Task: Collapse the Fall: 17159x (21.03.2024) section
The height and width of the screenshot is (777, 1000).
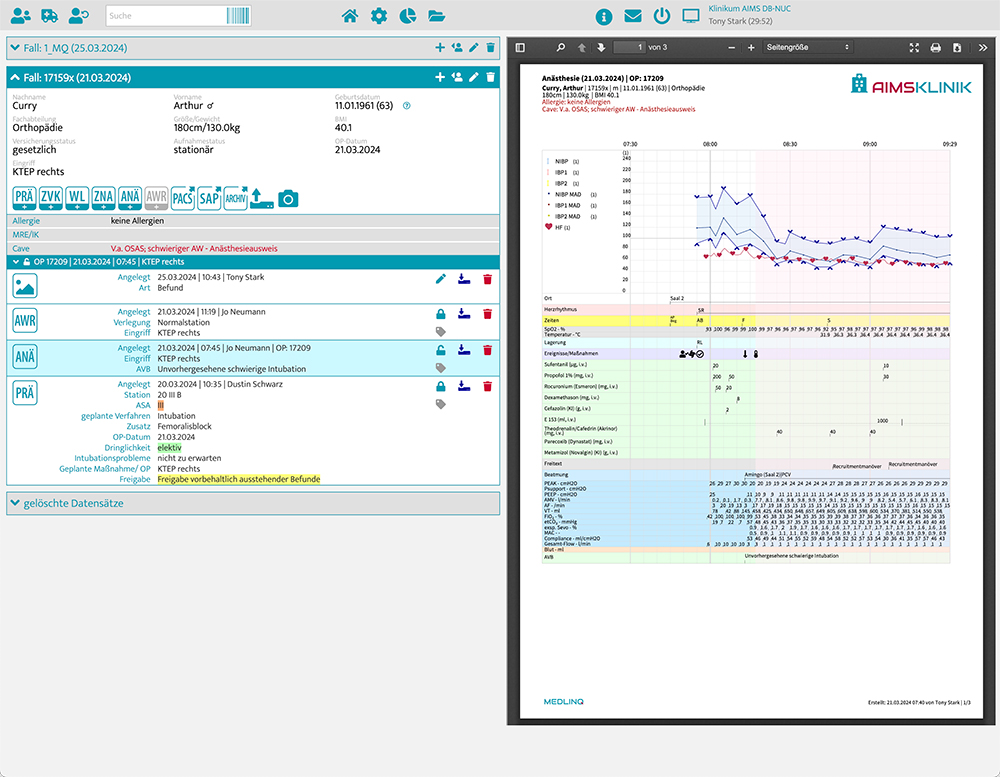Action: [15, 77]
